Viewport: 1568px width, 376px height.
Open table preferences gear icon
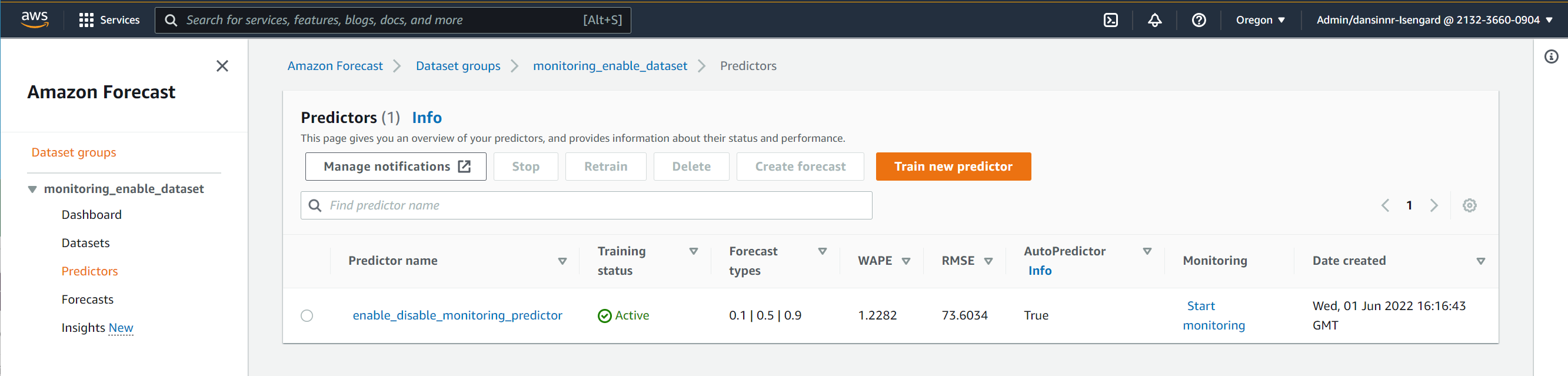pos(1469,205)
